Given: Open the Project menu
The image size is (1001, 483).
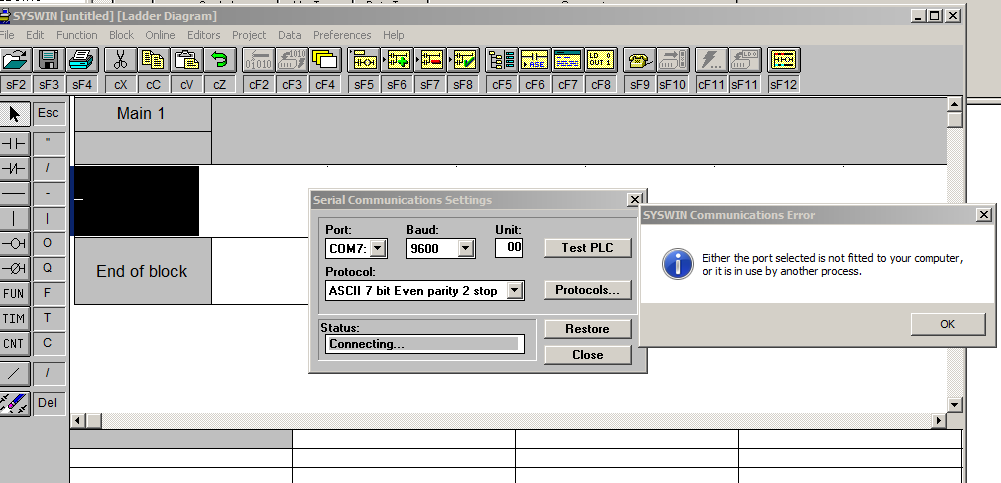Looking at the screenshot, I should 249,35.
